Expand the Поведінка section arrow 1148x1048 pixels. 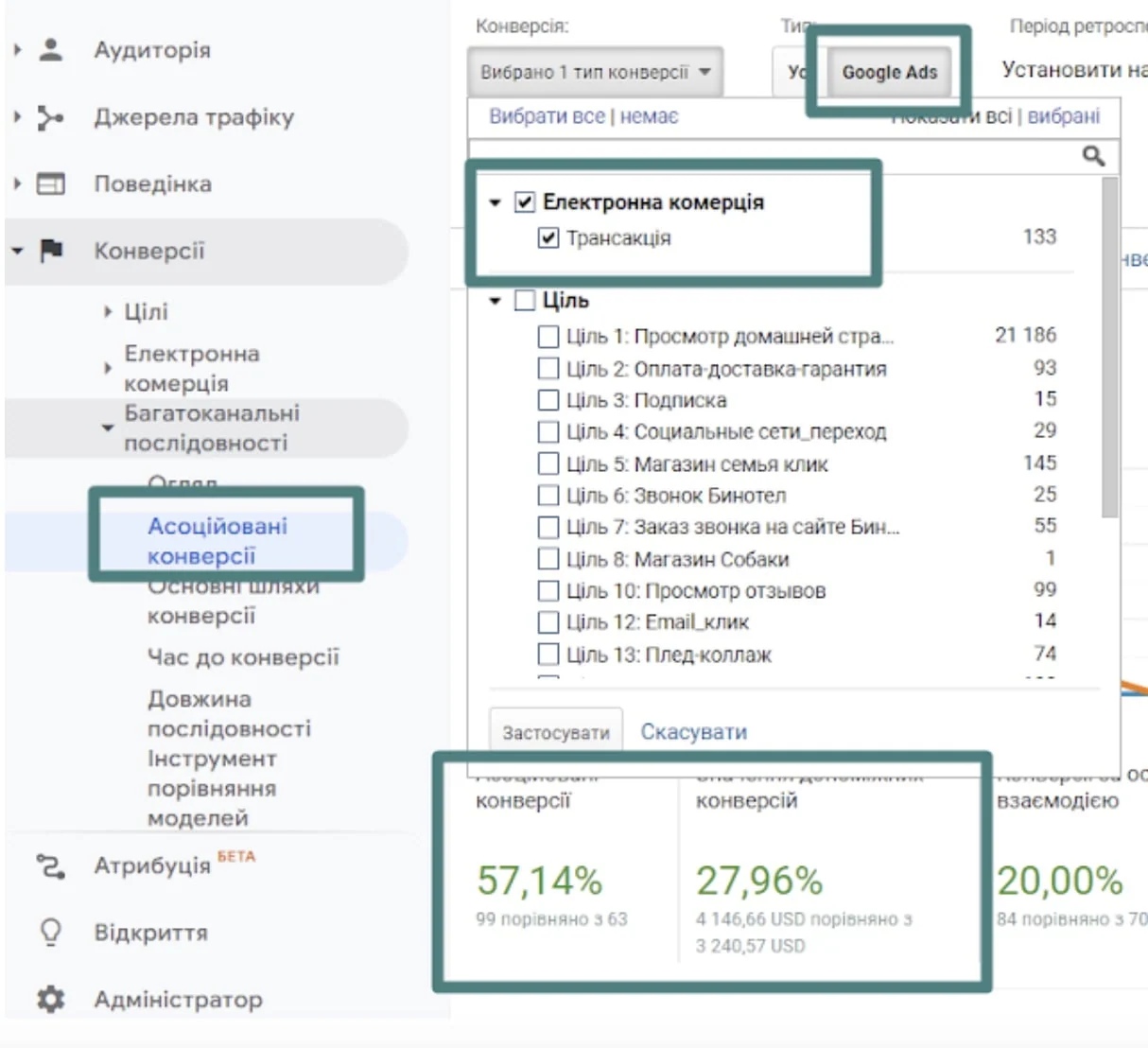point(17,183)
